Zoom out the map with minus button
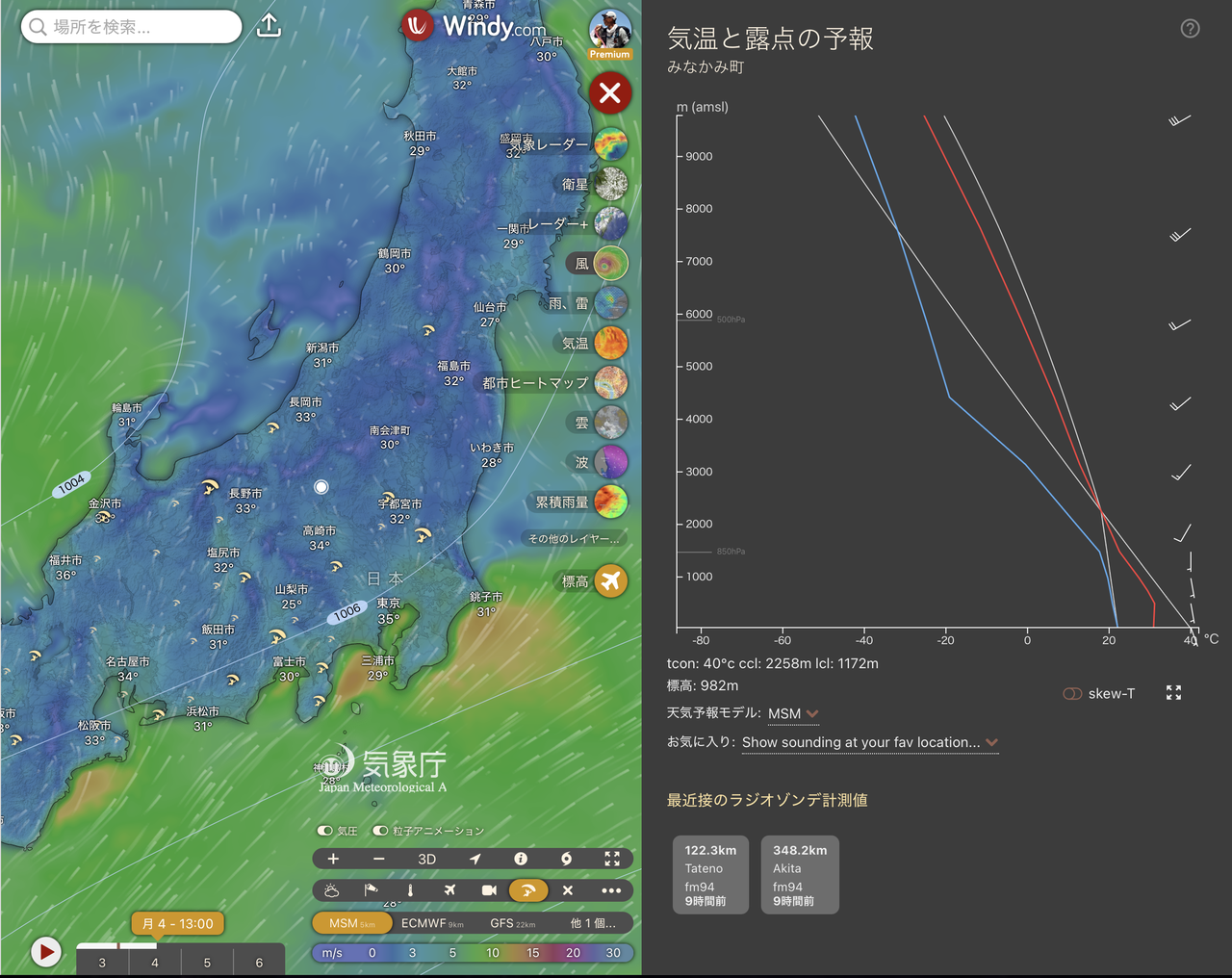 click(x=379, y=859)
